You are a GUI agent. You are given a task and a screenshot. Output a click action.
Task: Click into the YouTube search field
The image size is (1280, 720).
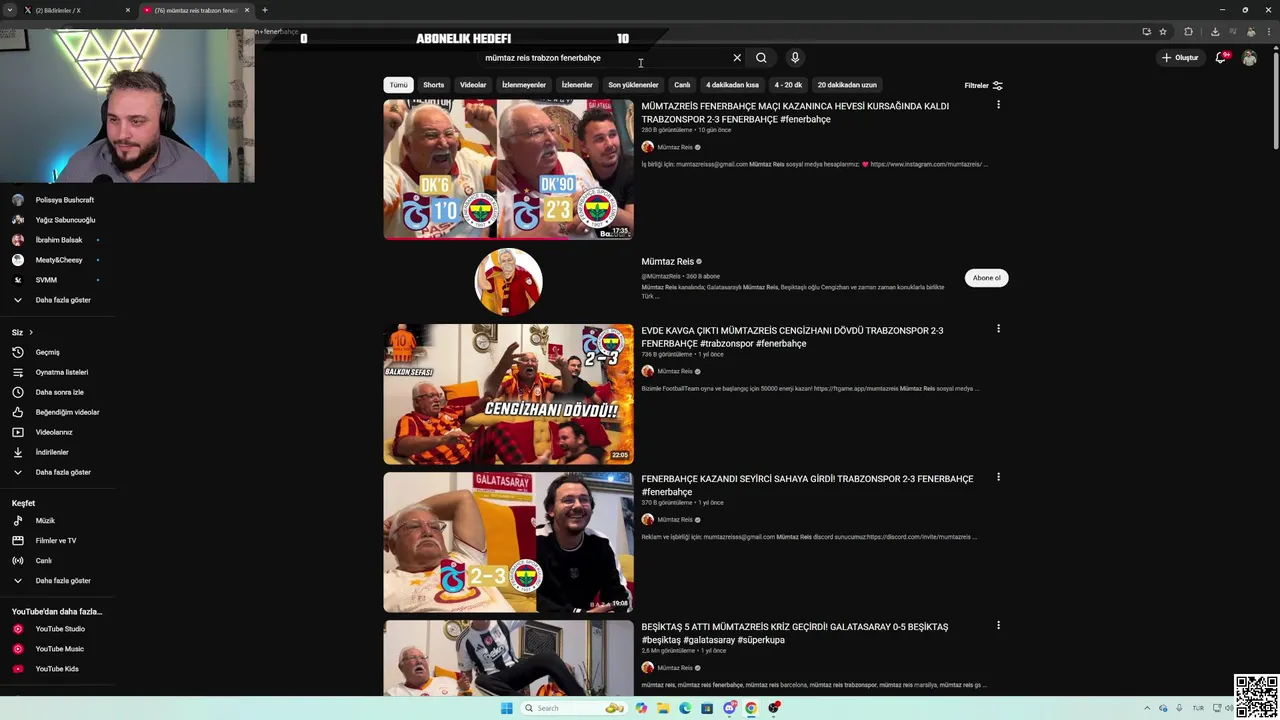coord(605,58)
